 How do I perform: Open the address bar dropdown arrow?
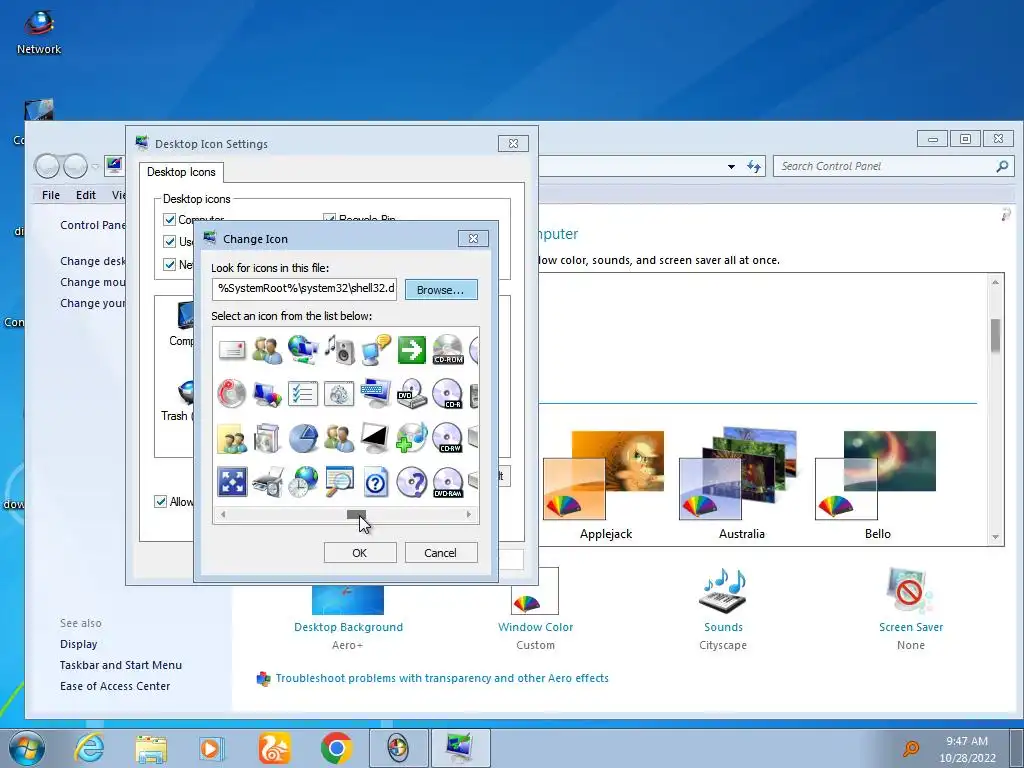[731, 167]
